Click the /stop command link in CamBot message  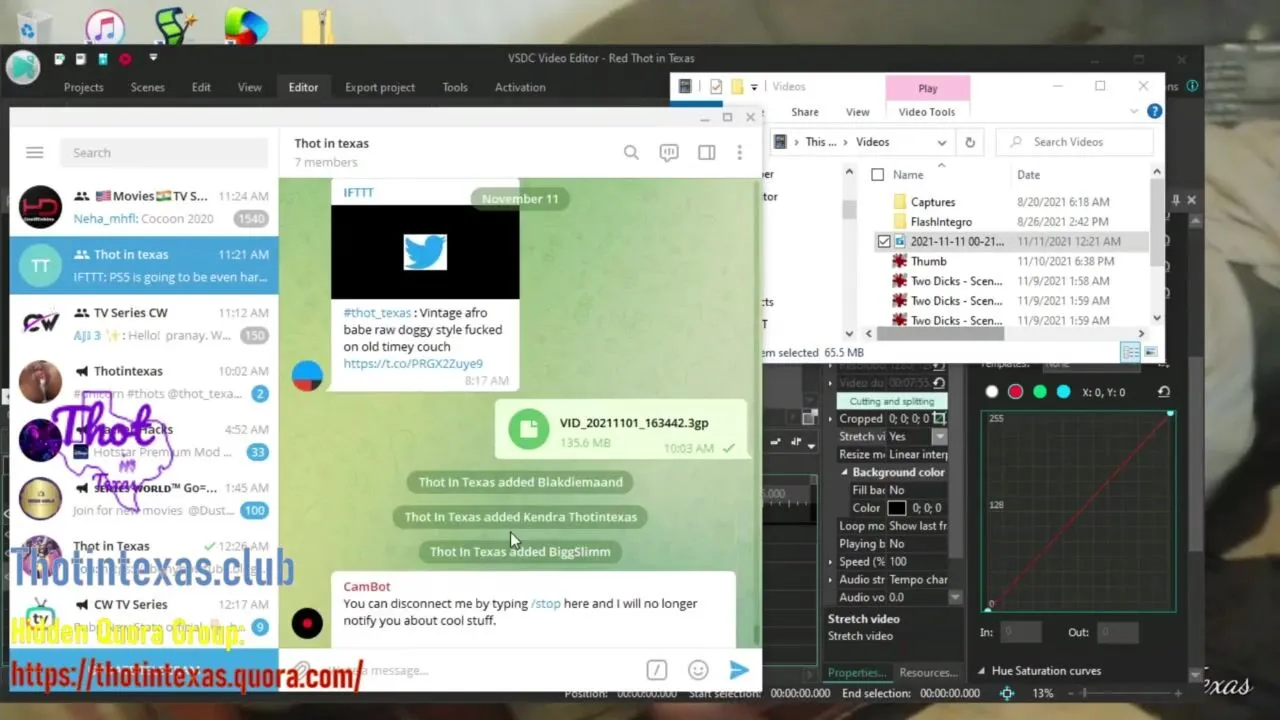(546, 603)
